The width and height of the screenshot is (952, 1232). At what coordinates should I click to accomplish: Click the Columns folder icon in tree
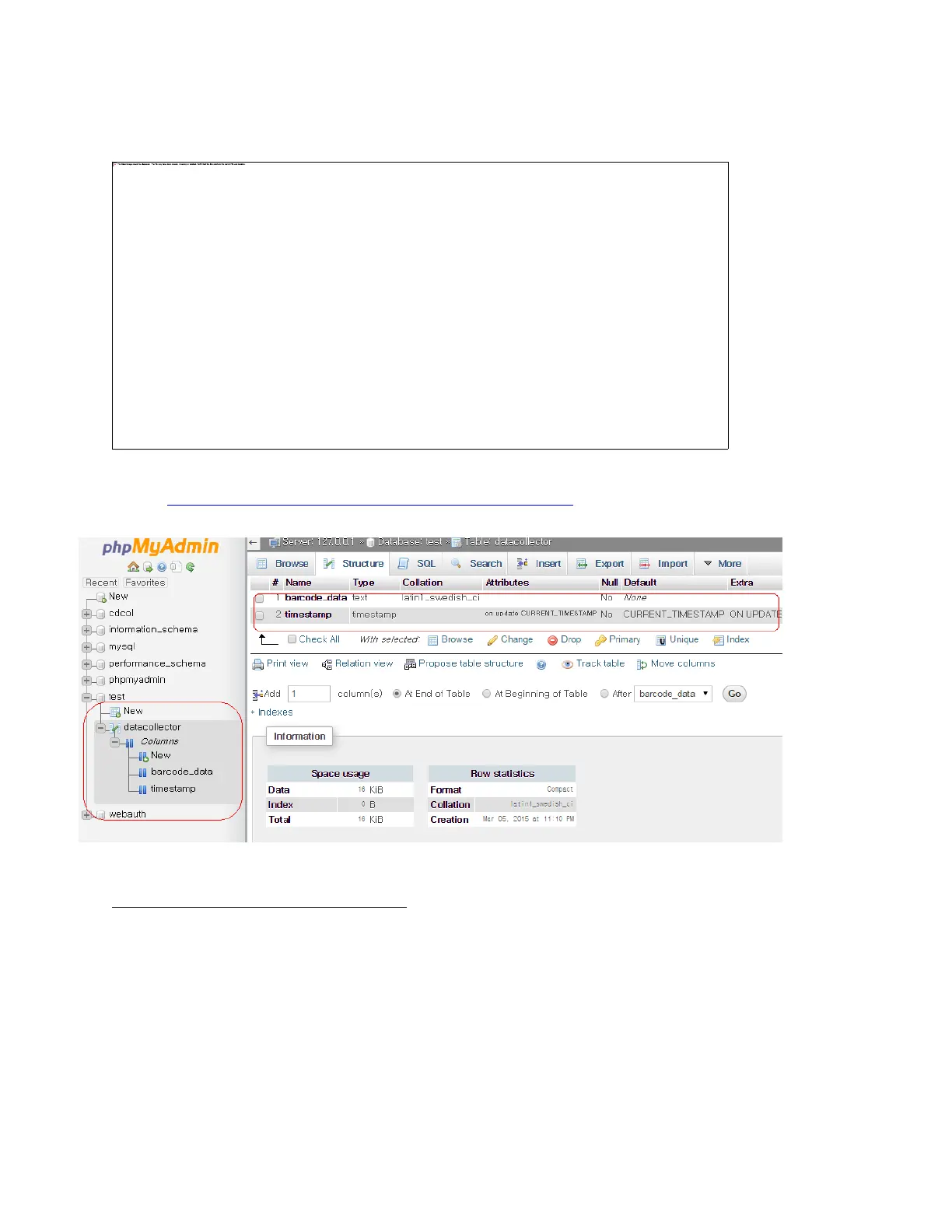pyautogui.click(x=129, y=743)
